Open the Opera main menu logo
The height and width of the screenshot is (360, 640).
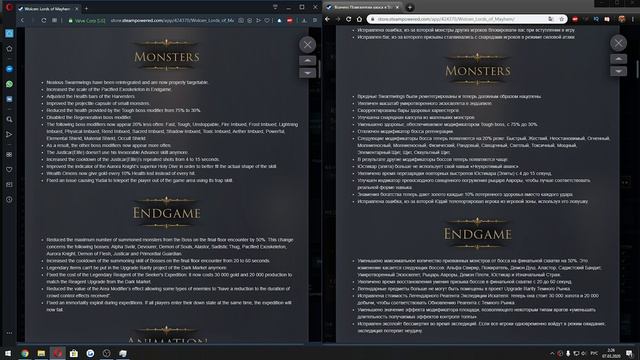point(9,8)
